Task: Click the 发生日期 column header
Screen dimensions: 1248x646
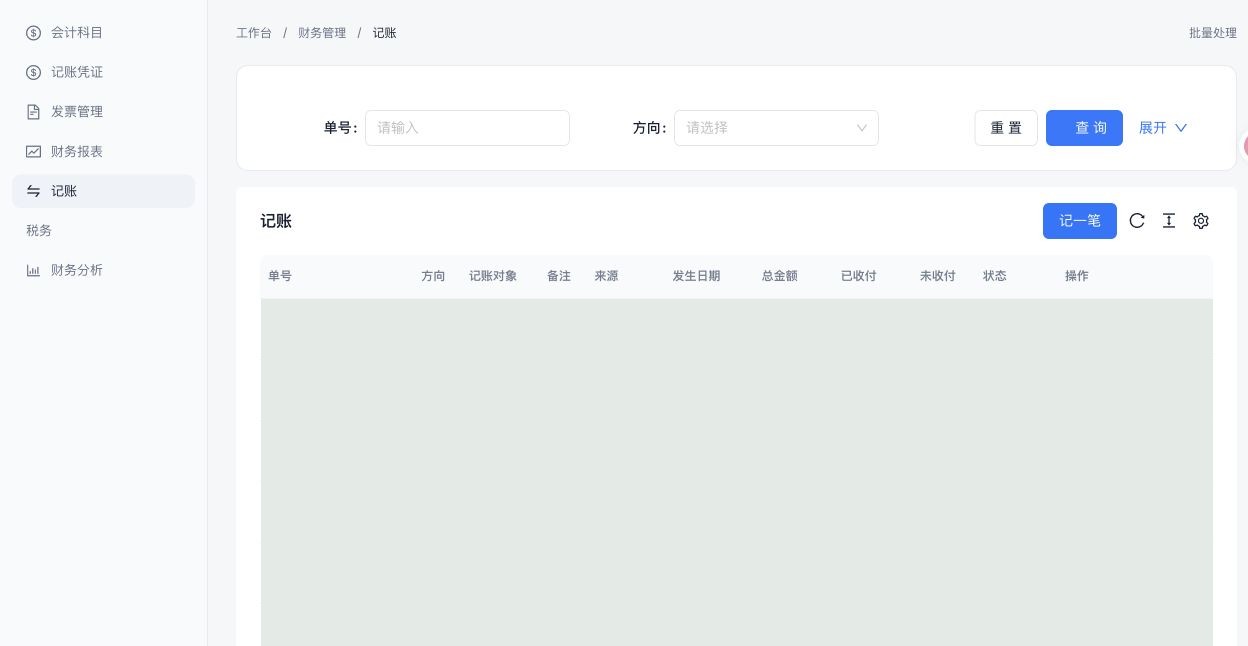Action: (x=696, y=276)
